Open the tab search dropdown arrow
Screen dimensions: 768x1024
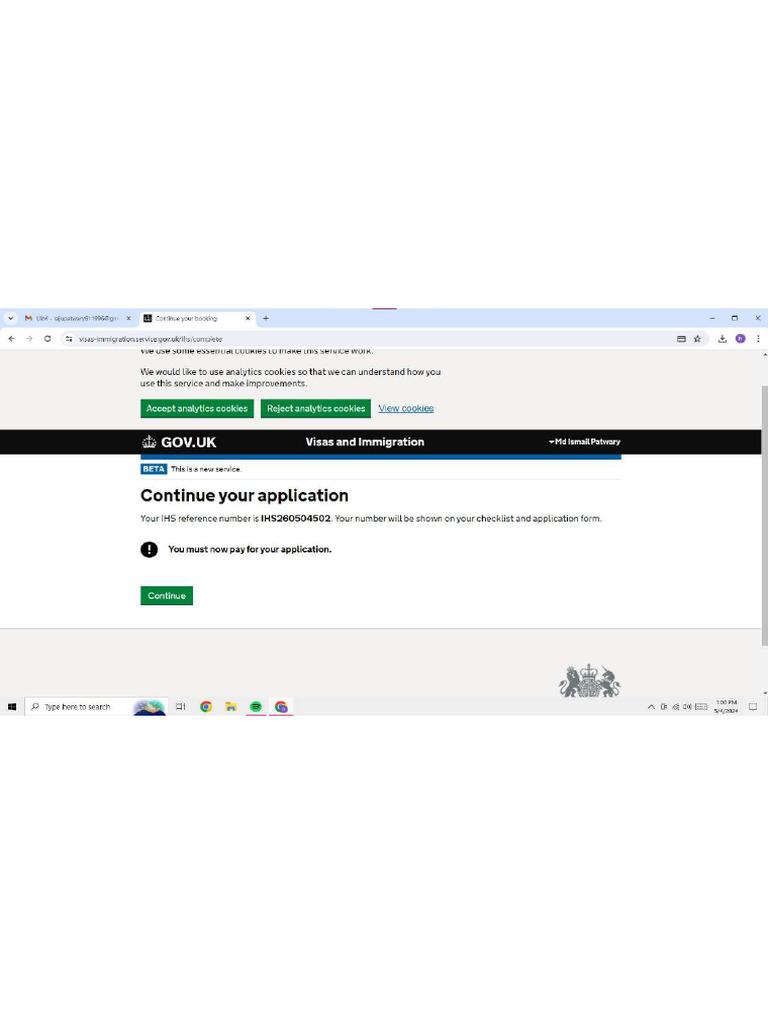[10, 319]
